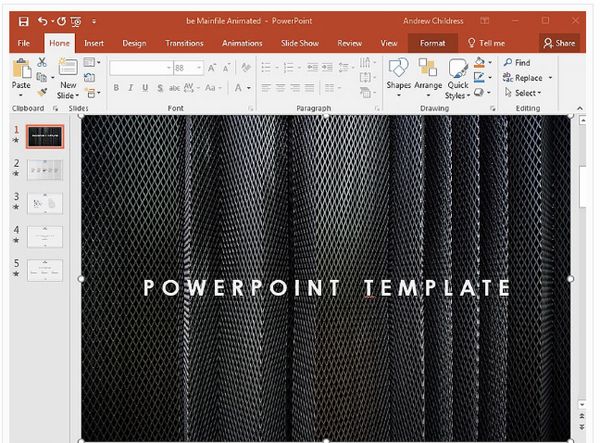Open the Numbering list button
Image resolution: width=600 pixels, height=443 pixels.
[288, 68]
